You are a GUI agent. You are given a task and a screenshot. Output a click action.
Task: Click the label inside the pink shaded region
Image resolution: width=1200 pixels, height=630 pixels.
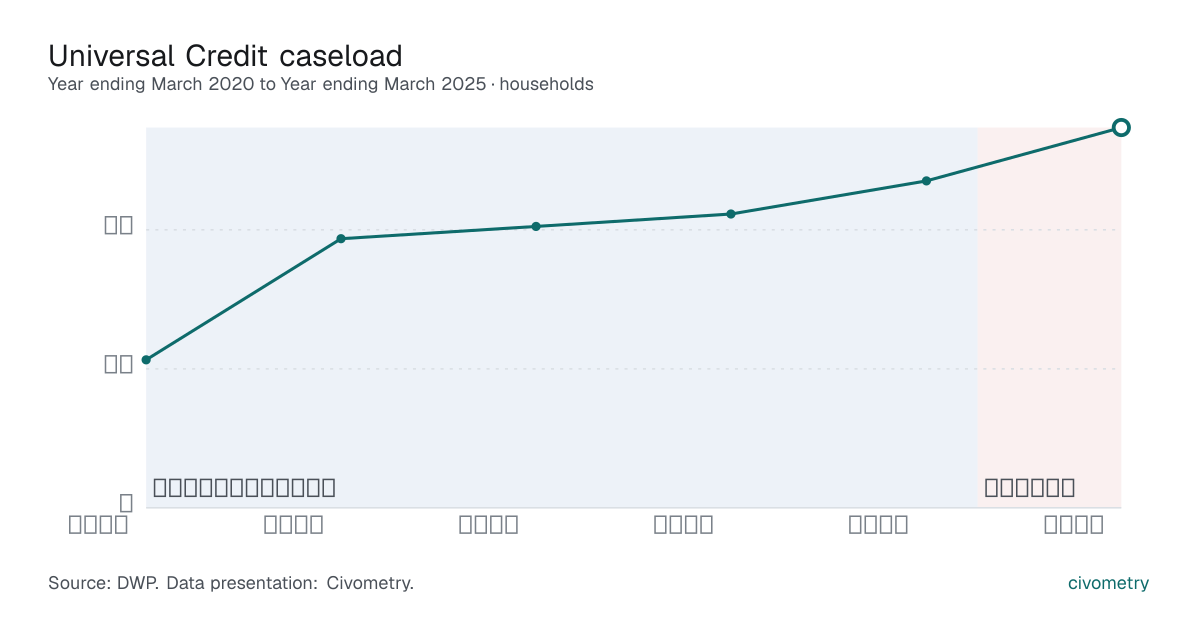tap(1030, 488)
